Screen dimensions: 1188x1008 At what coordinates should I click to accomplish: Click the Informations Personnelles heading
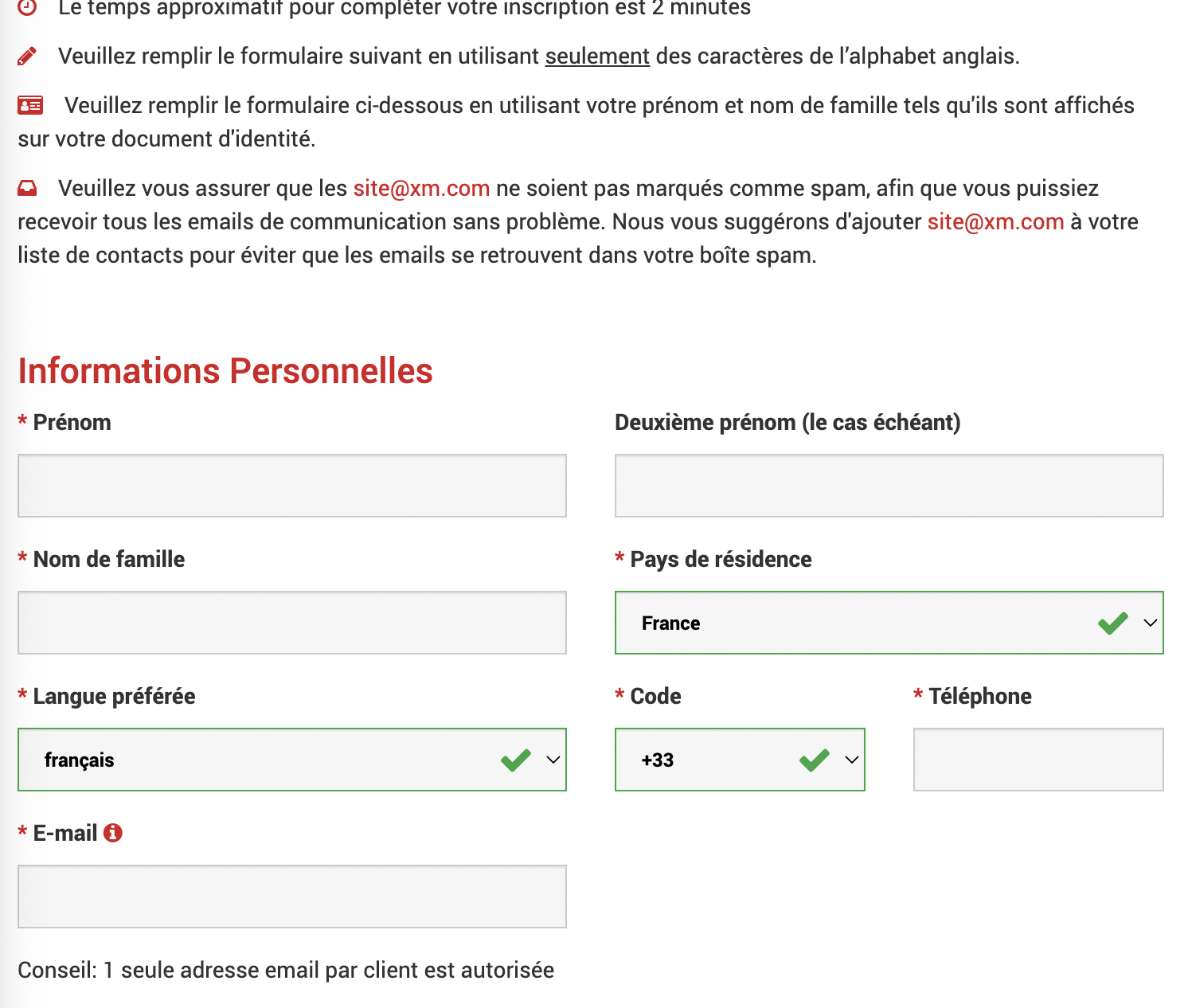coord(225,371)
